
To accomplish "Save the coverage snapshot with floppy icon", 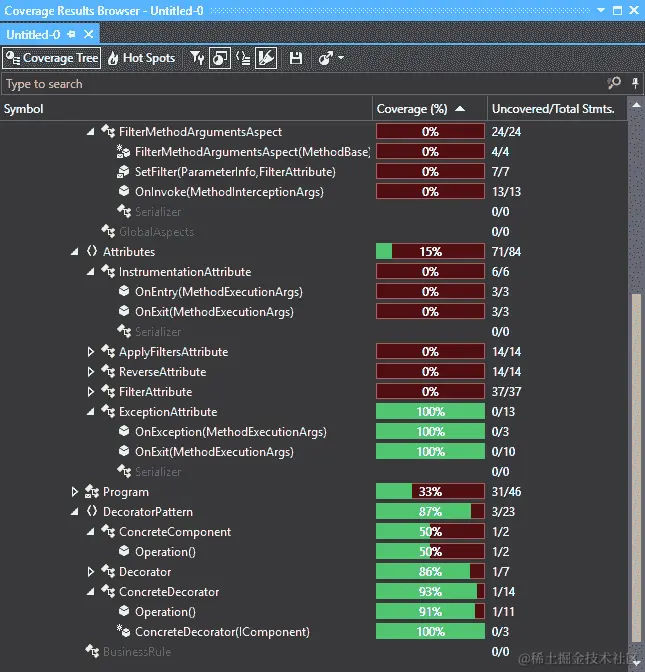I will [x=296, y=58].
